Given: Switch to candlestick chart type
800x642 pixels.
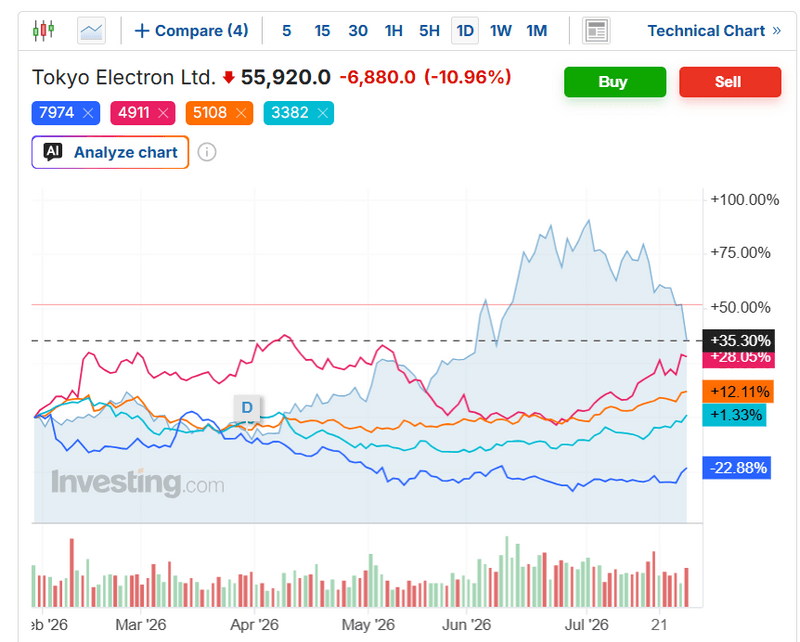Looking at the screenshot, I should pos(43,31).
